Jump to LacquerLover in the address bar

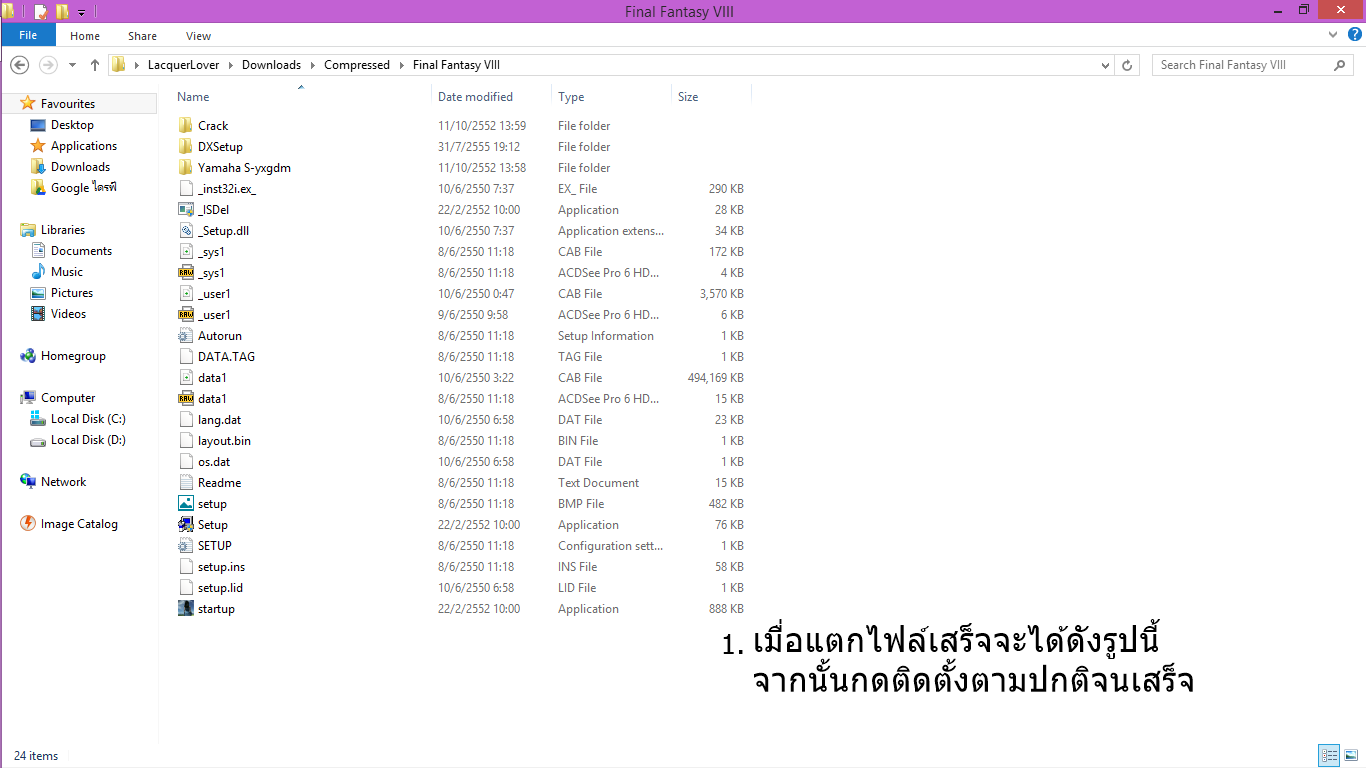click(183, 65)
